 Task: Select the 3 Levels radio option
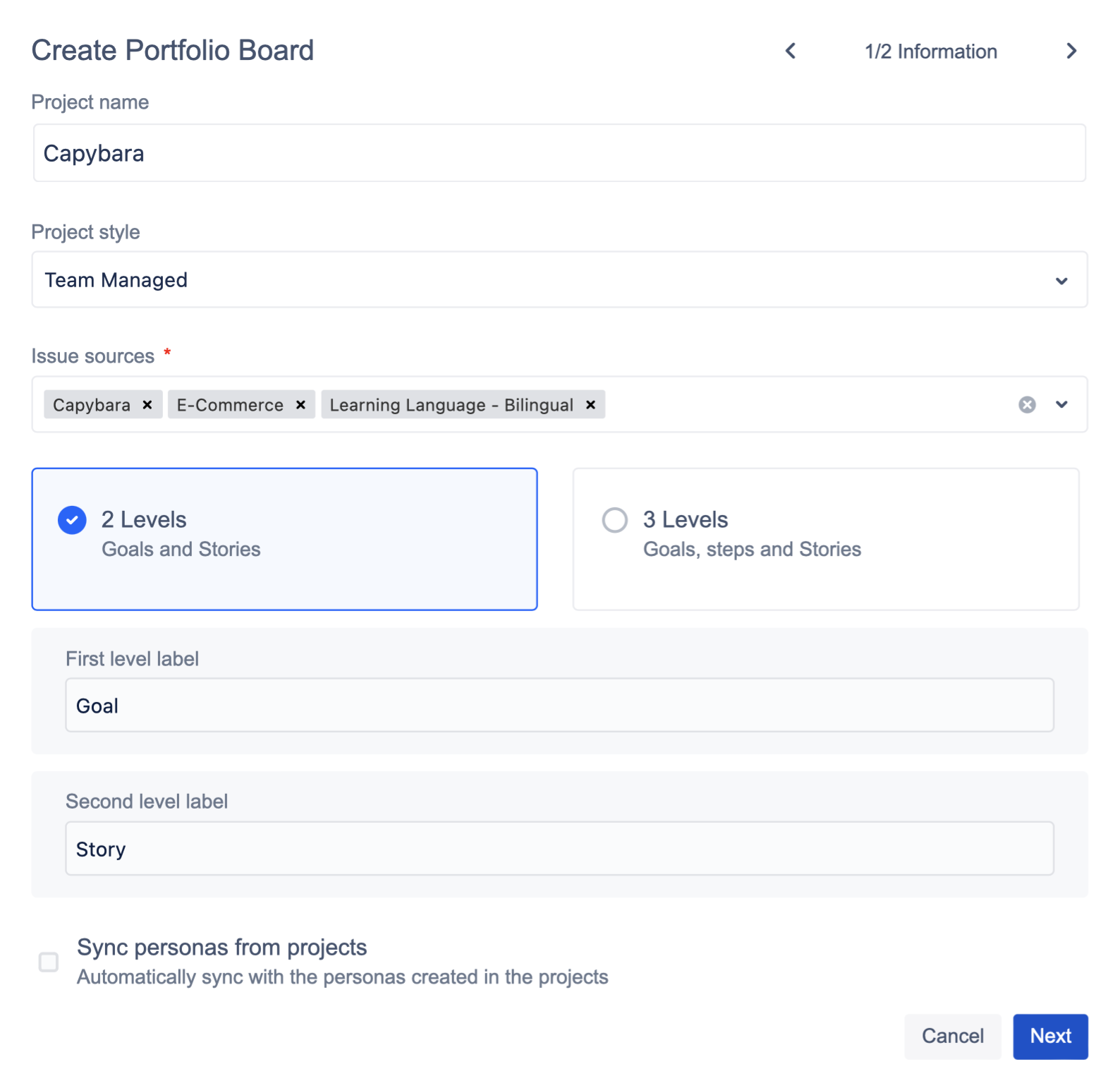[x=614, y=520]
